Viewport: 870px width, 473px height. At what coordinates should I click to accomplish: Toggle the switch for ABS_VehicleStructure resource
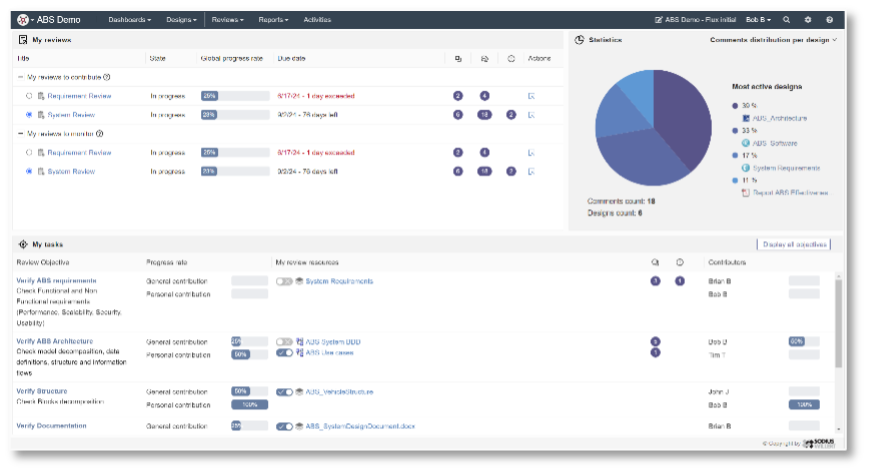point(284,392)
